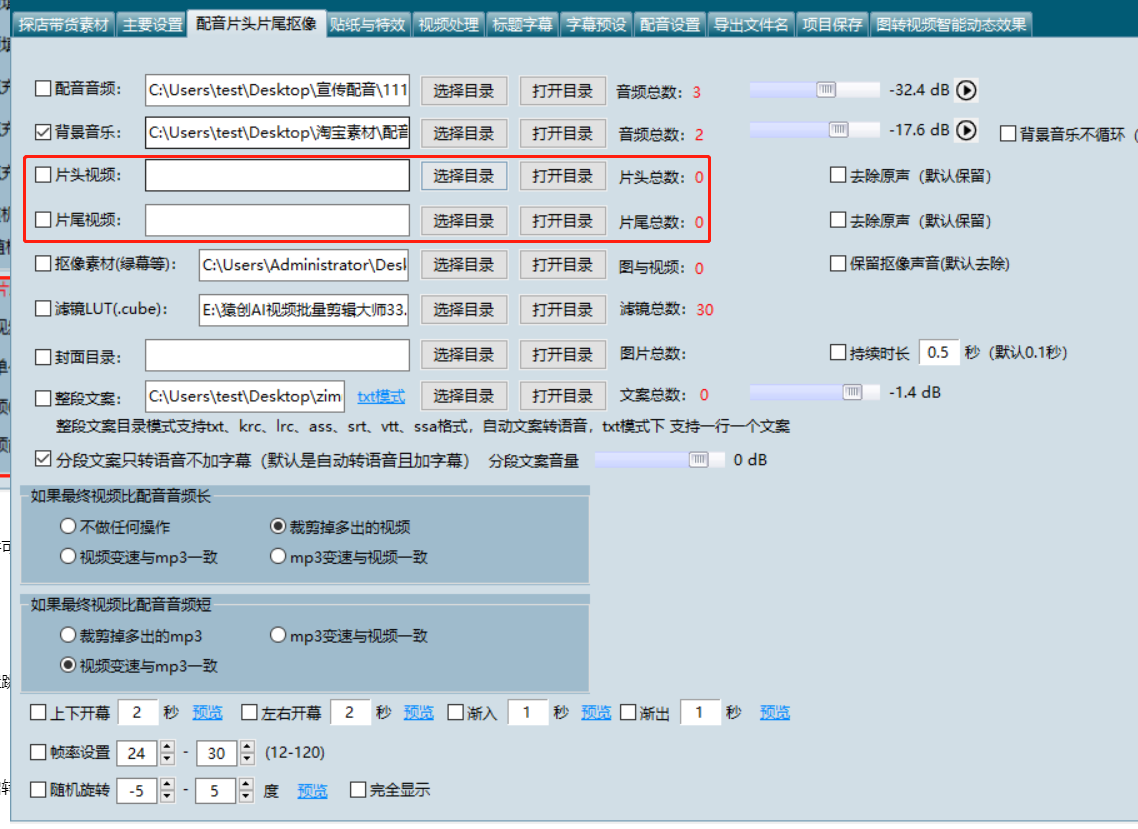Screen dimensions: 1138x829
Task: Open the 图转视频智能动态效果 tab
Action: [x=951, y=25]
